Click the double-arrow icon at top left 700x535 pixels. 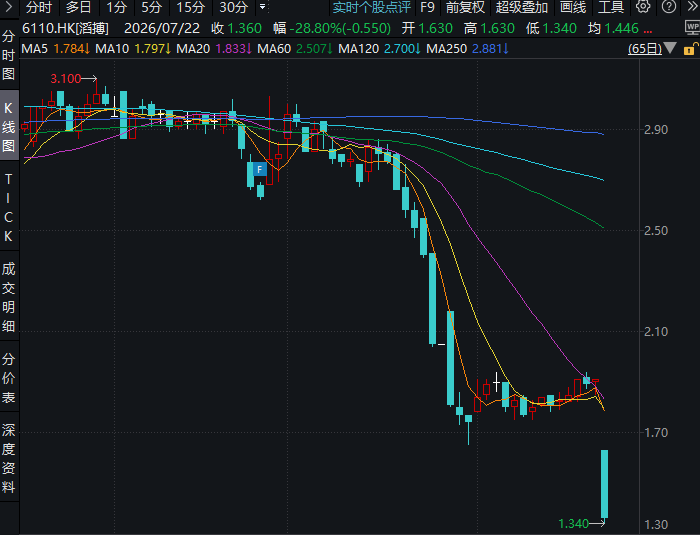coord(9,7)
